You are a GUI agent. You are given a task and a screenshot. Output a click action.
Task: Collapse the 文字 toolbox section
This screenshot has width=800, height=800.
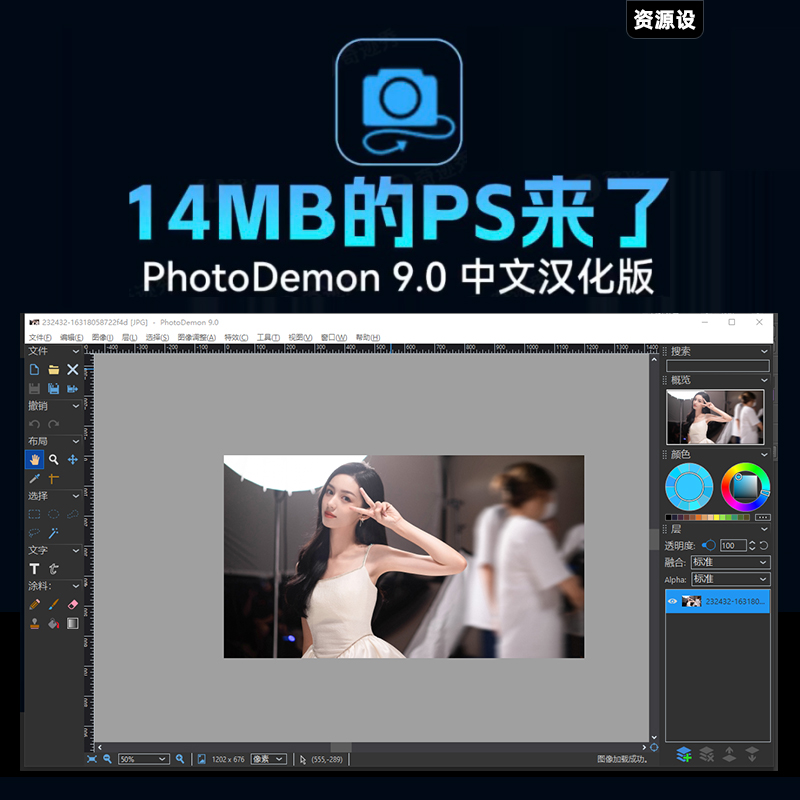tap(76, 551)
